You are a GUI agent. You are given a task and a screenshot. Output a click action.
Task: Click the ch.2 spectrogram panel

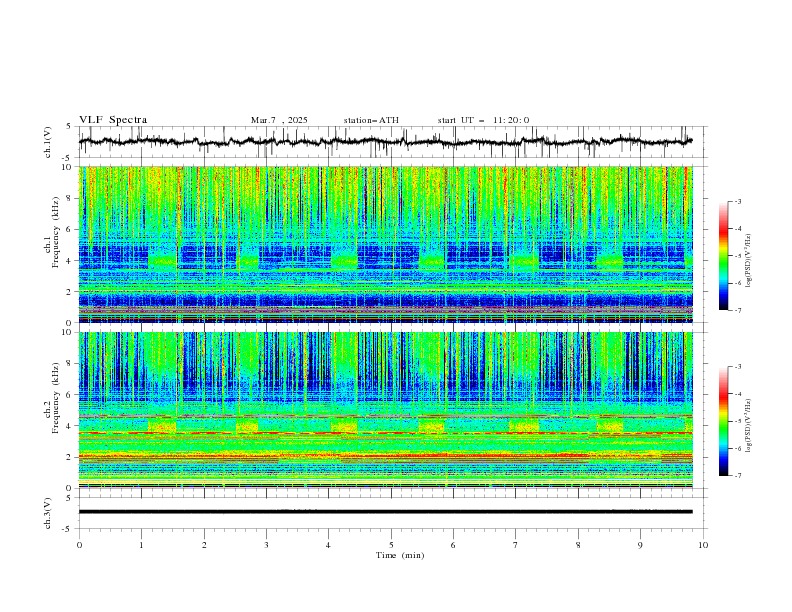click(x=386, y=410)
